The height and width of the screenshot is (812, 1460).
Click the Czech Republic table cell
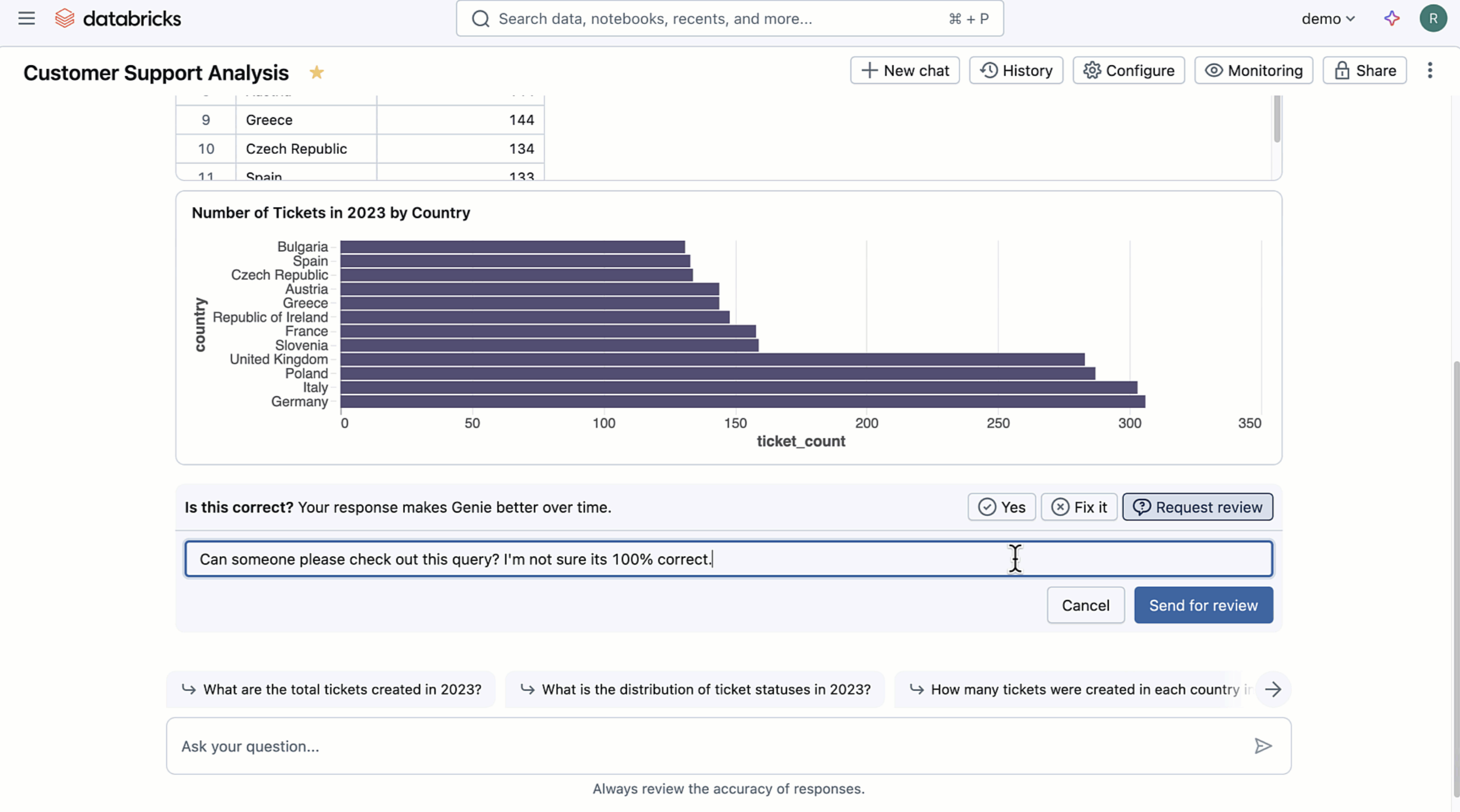coord(306,149)
